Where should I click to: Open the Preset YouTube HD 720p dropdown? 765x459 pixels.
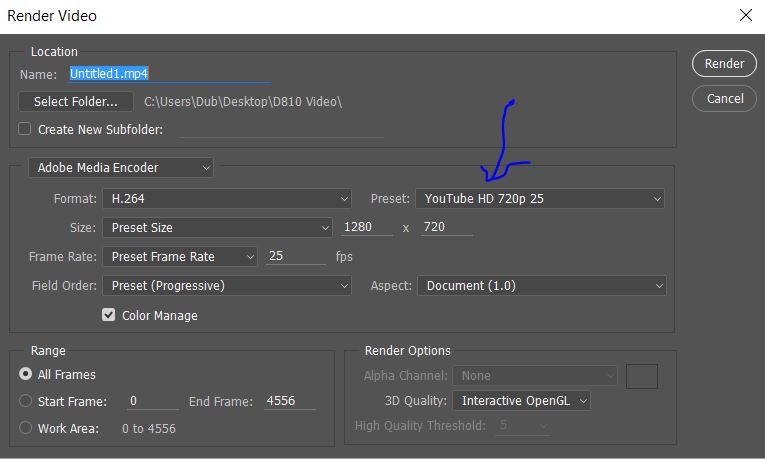pos(540,199)
